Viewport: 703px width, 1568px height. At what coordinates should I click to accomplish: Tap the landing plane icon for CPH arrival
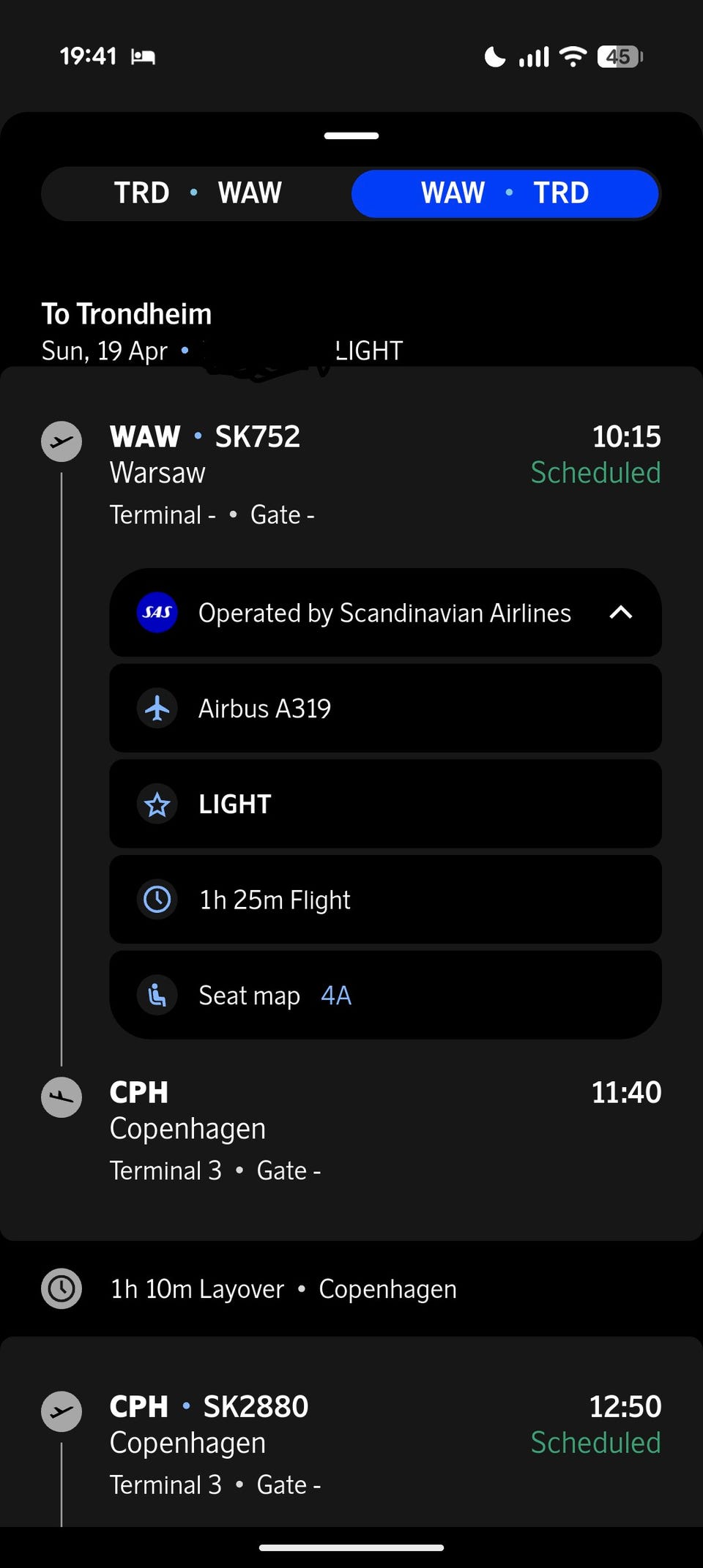pos(62,1097)
